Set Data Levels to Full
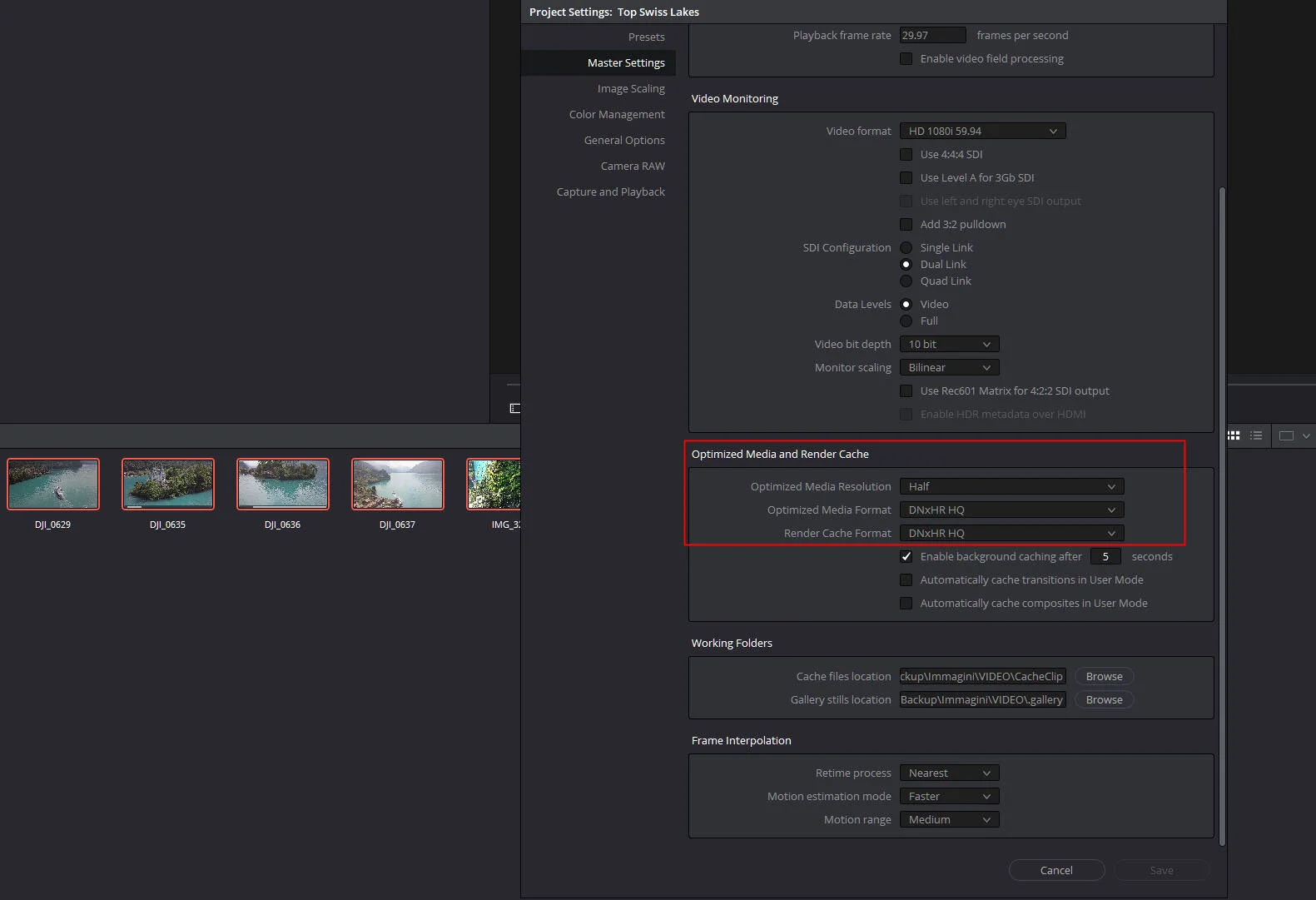 coord(906,321)
